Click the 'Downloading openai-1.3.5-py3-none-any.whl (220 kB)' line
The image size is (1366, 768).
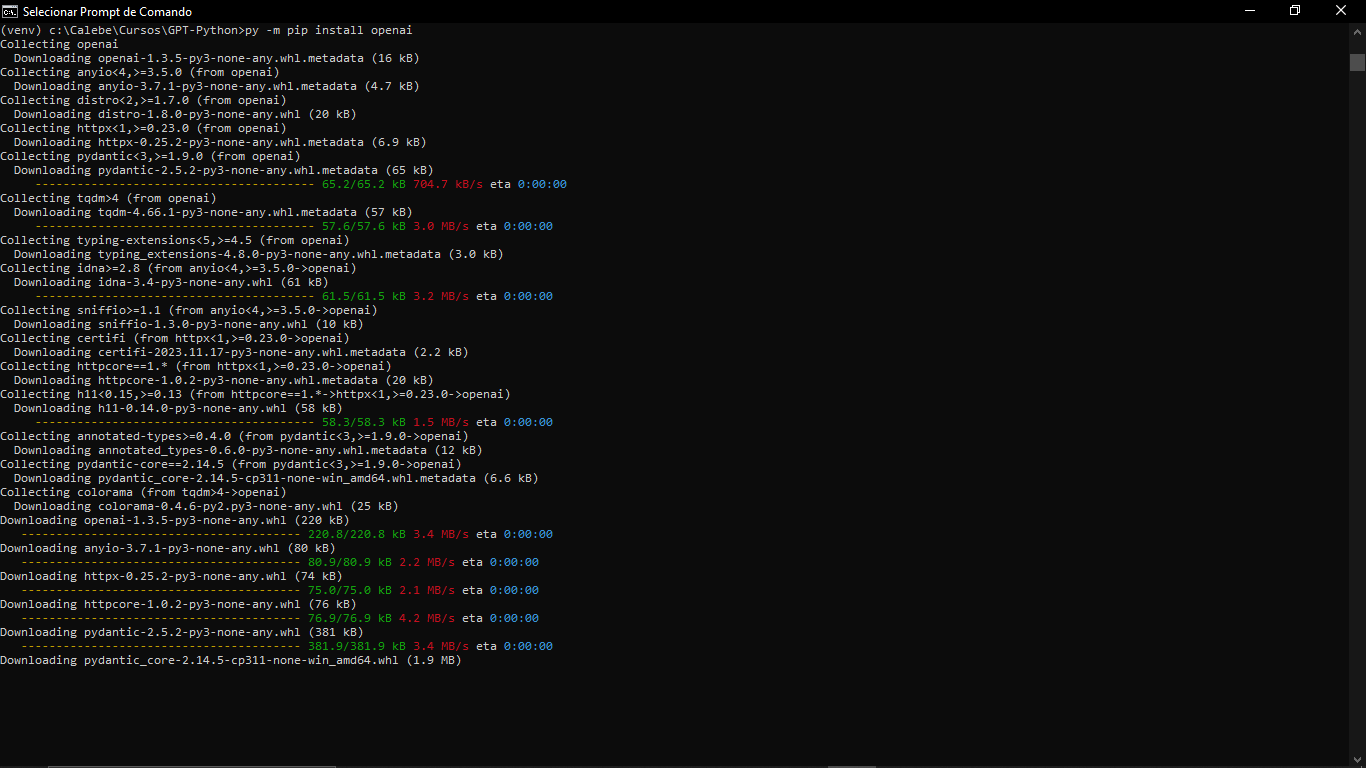(x=175, y=520)
